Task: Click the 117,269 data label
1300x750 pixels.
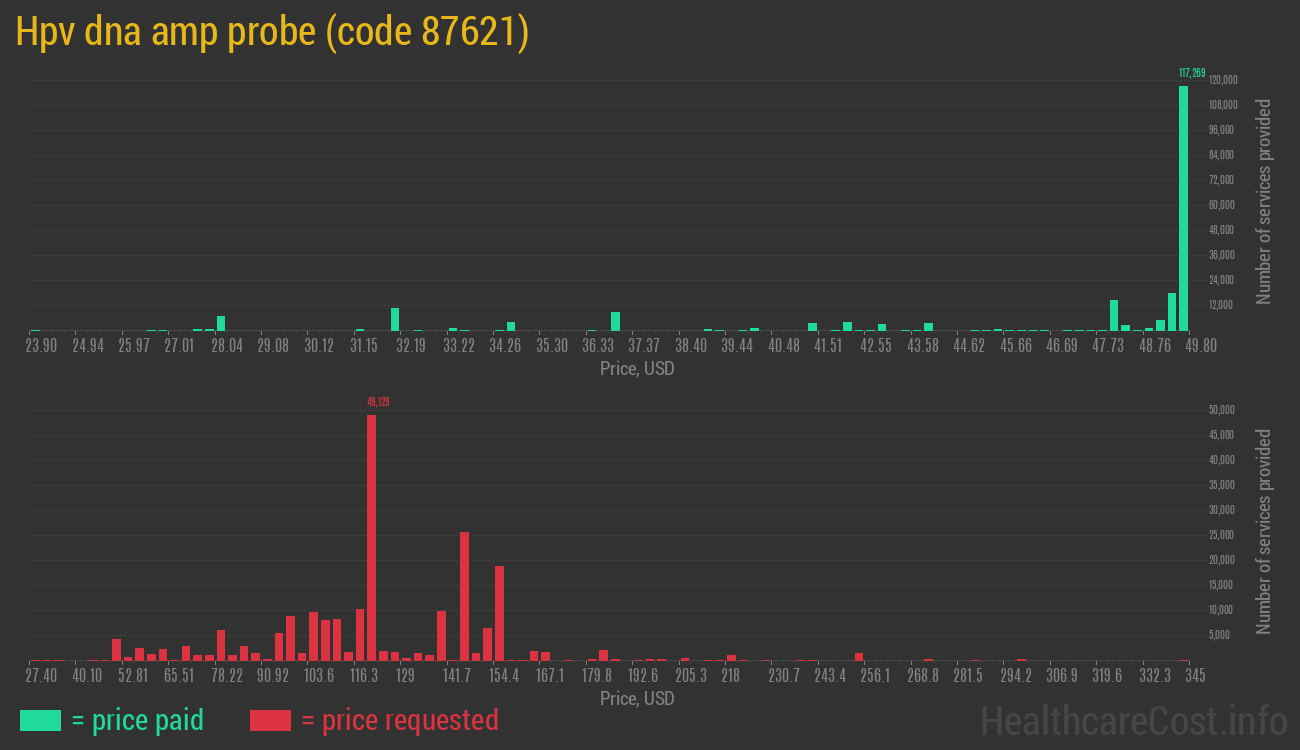Action: (x=1191, y=73)
